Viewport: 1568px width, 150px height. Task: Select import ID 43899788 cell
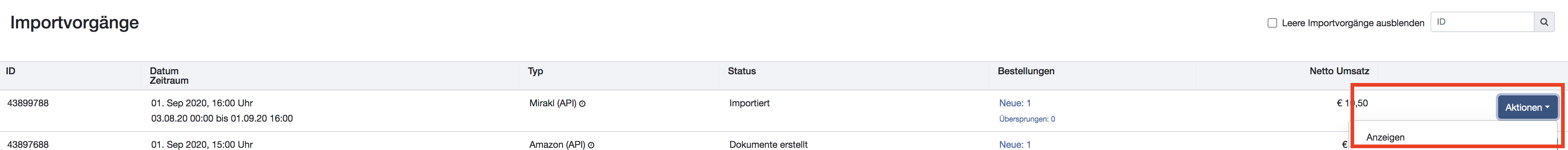click(28, 103)
